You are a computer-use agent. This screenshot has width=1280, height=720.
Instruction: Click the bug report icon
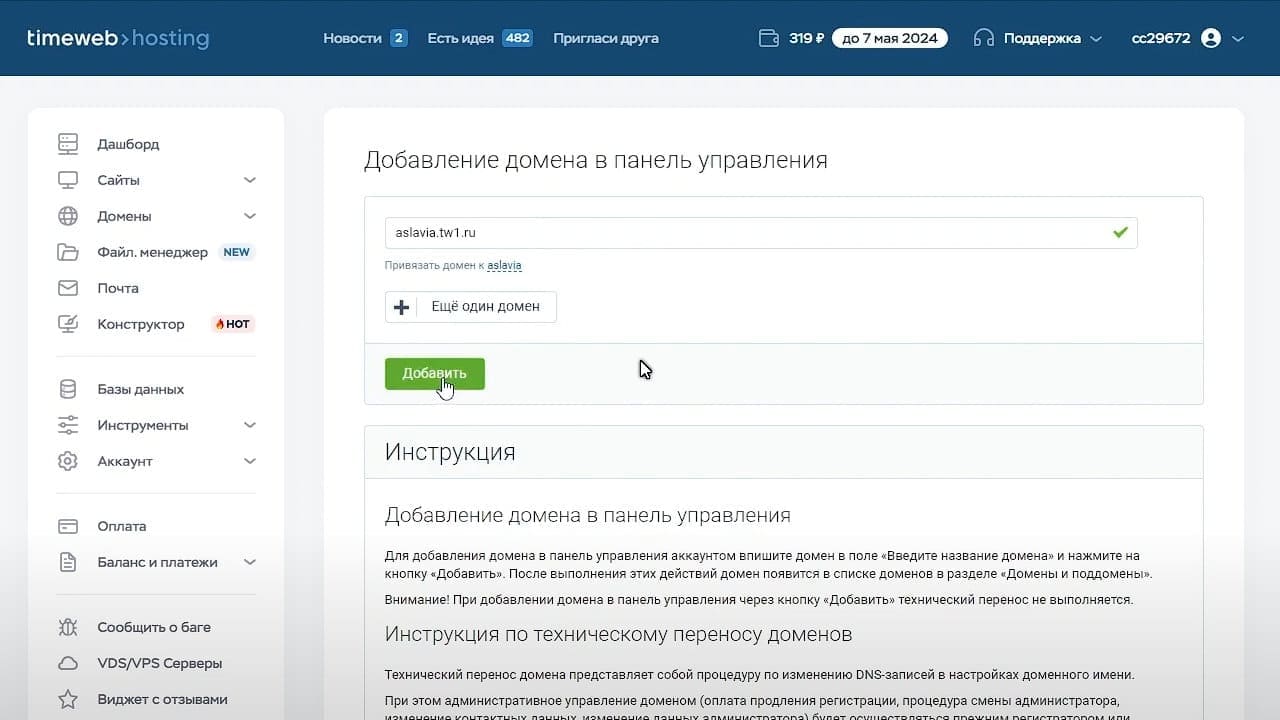coord(68,627)
